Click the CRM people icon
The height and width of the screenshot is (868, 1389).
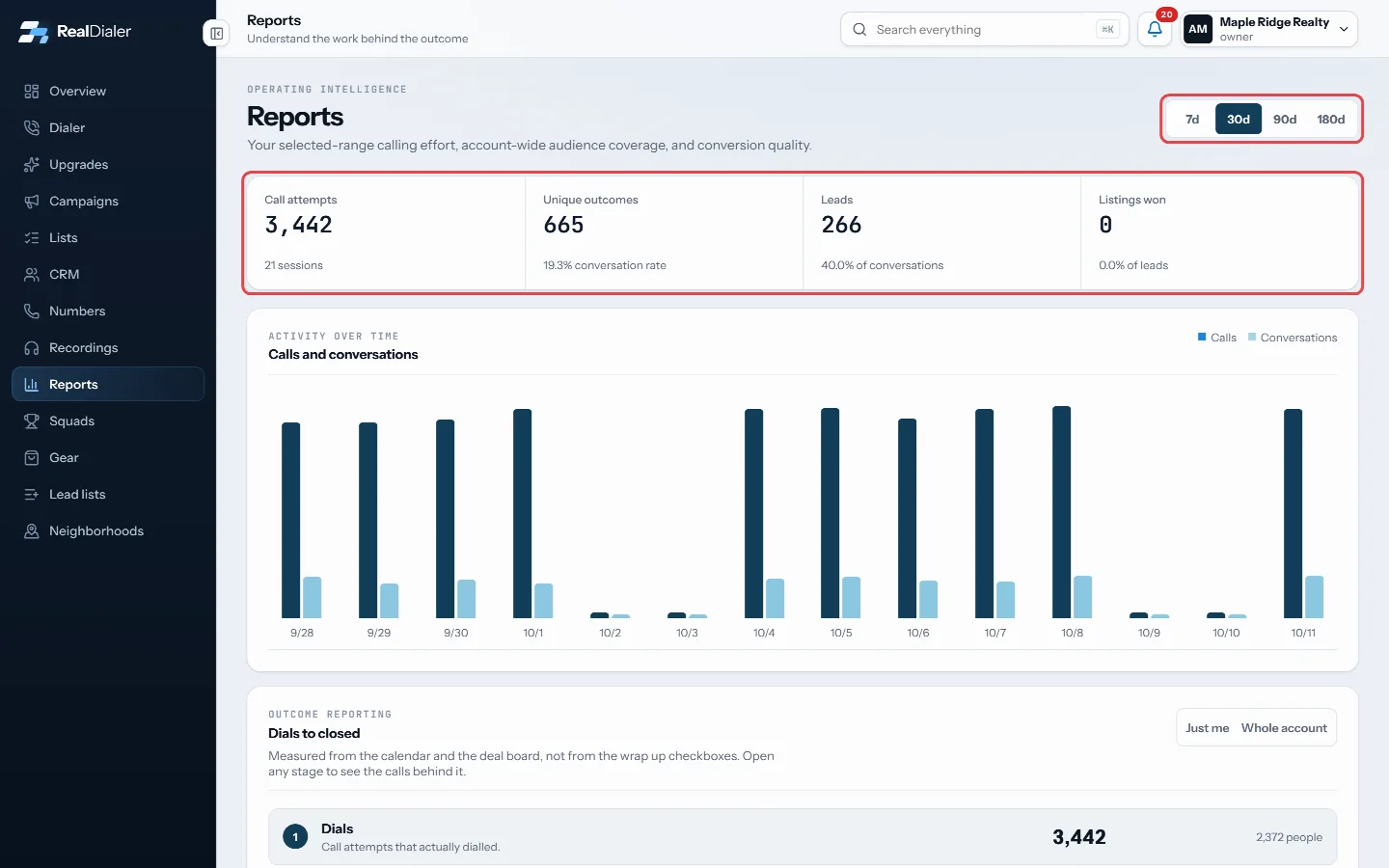click(x=32, y=275)
